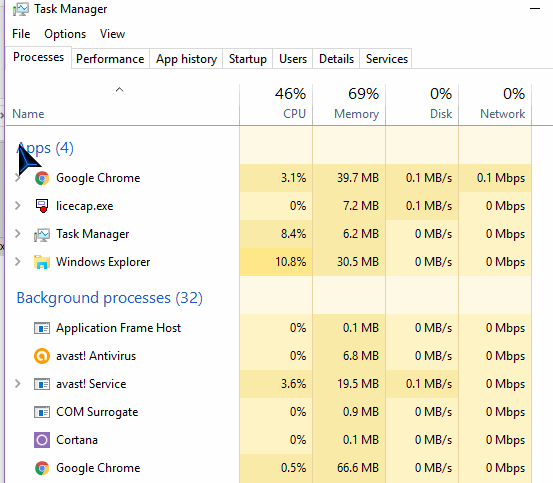Select the COM Surrogate name

(x=97, y=412)
